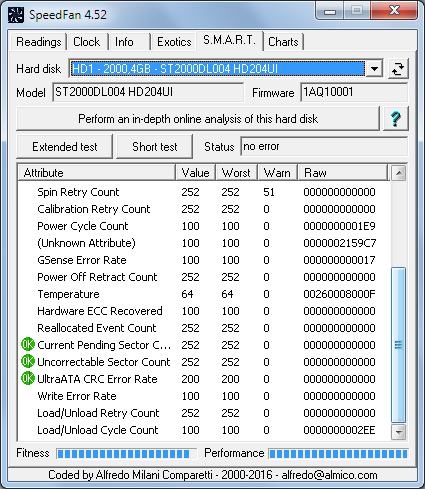Switch to the Readings tab
425x489 pixels.
38,42
